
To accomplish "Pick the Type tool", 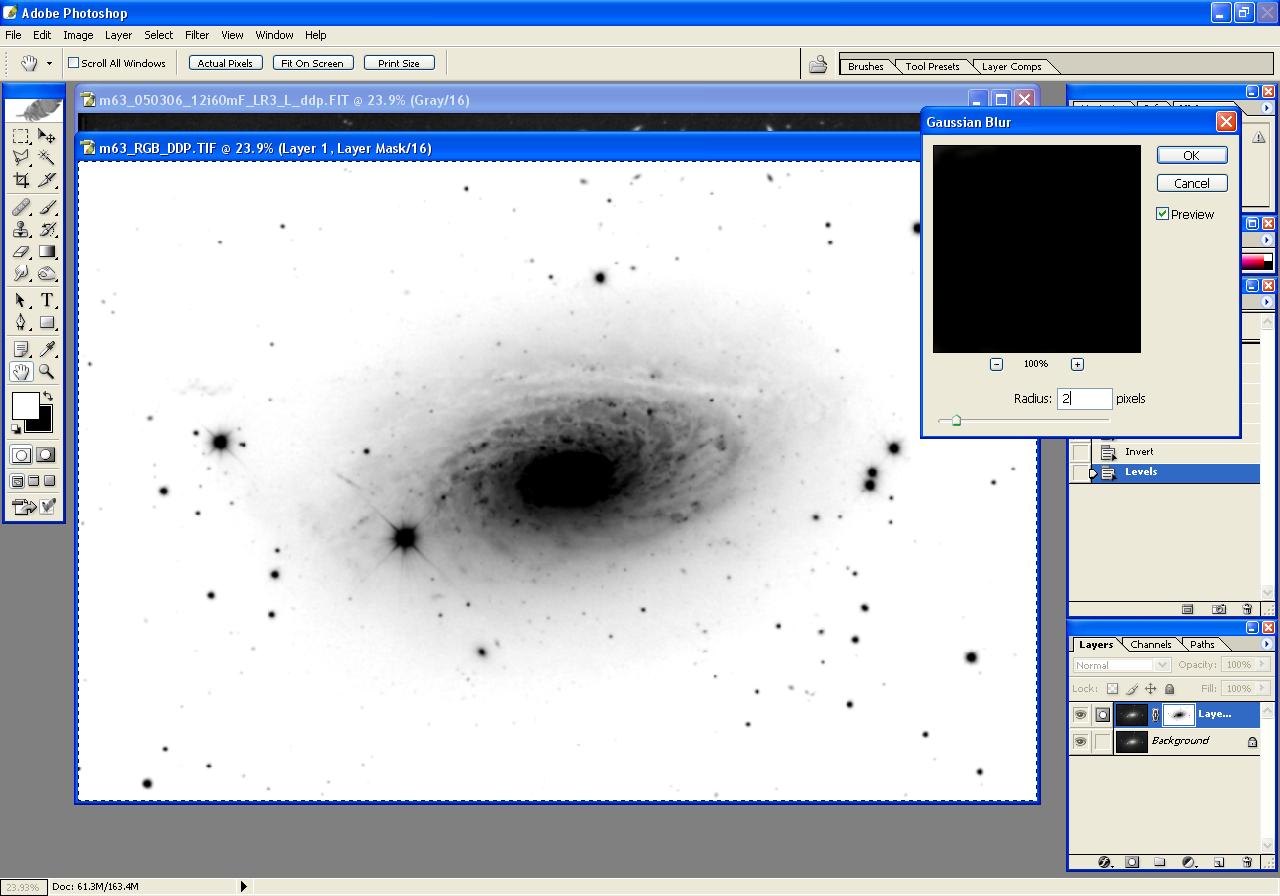I will (47, 300).
